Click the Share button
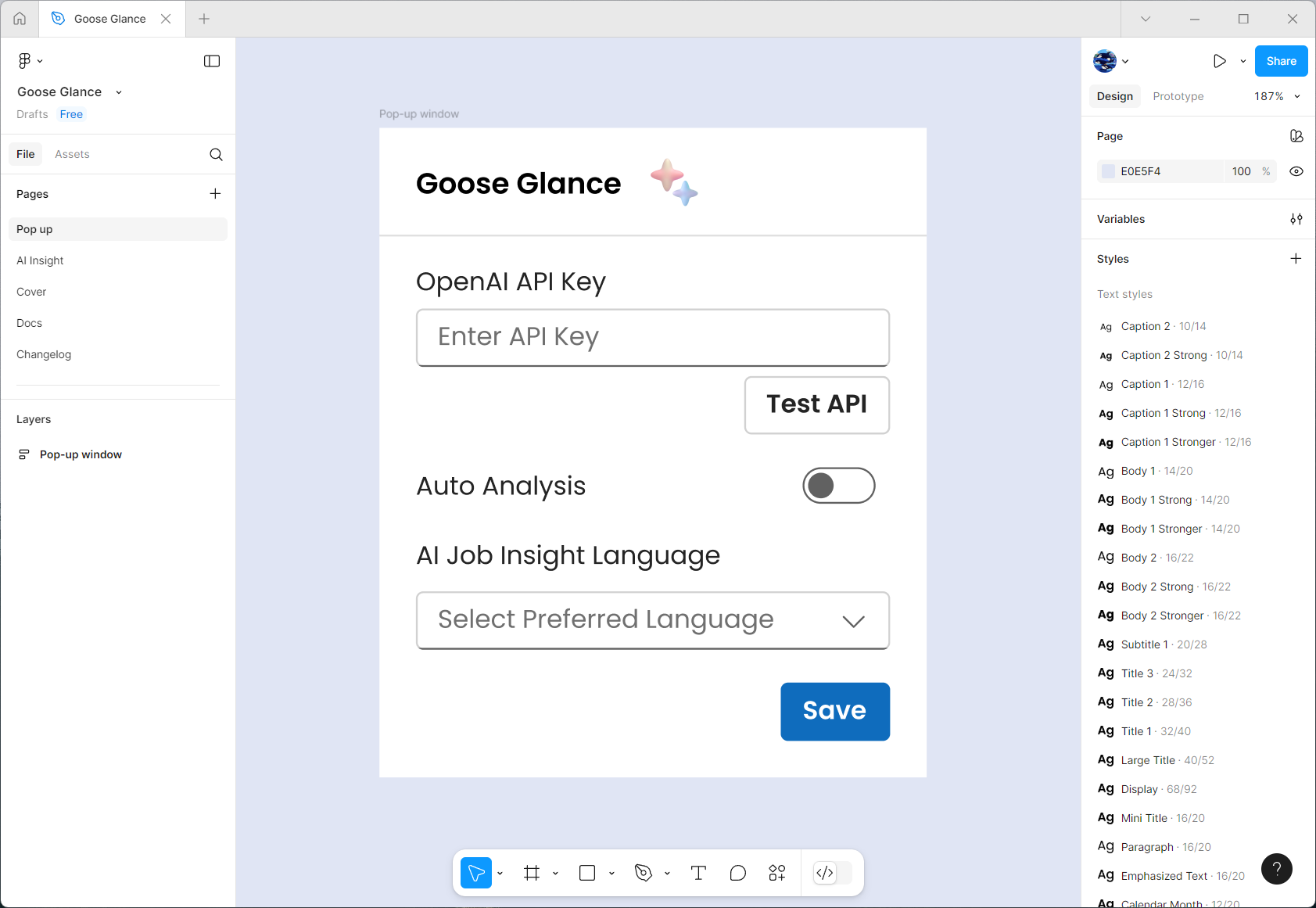 (x=1281, y=61)
